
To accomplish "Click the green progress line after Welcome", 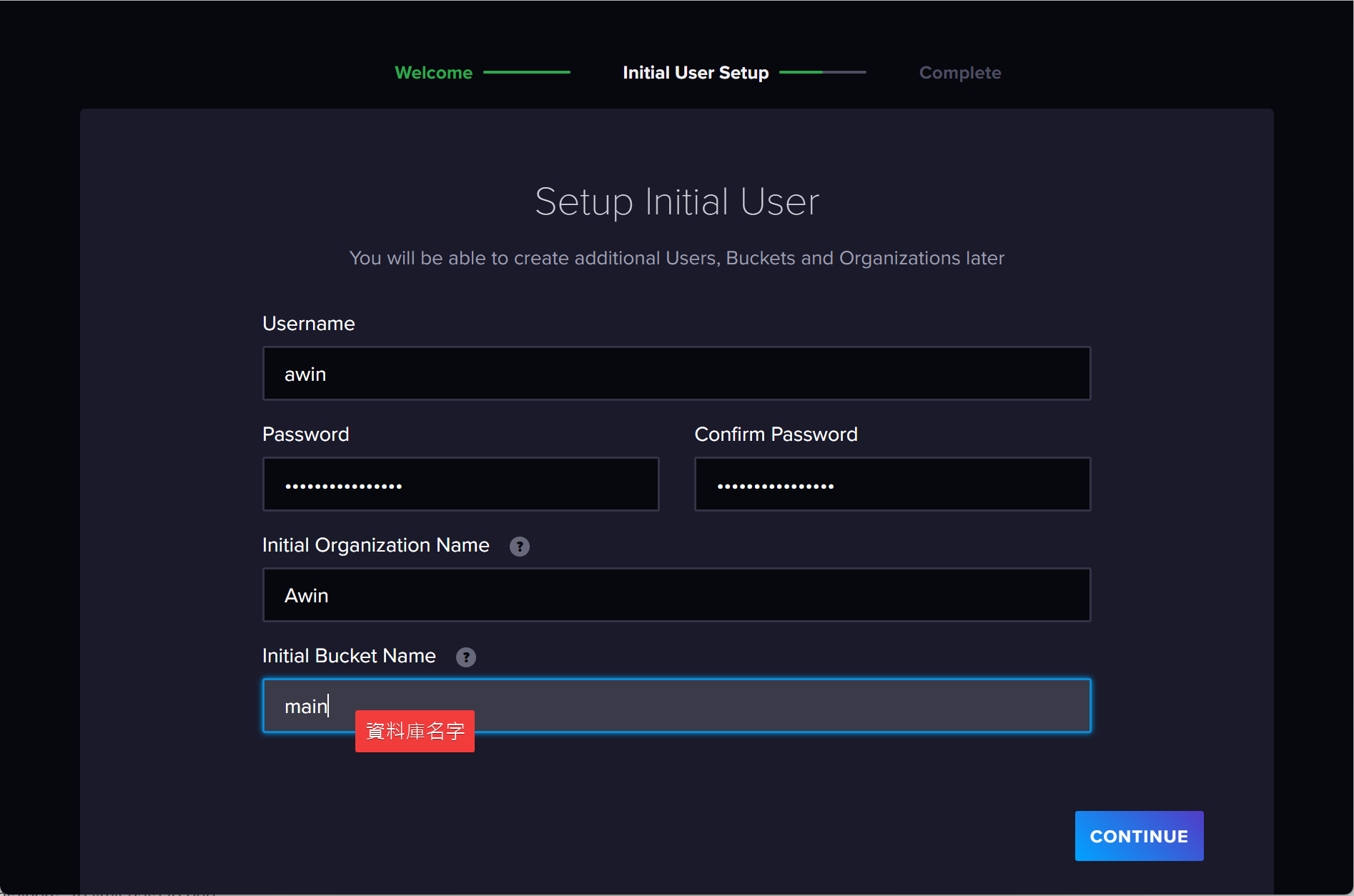I will tap(527, 72).
